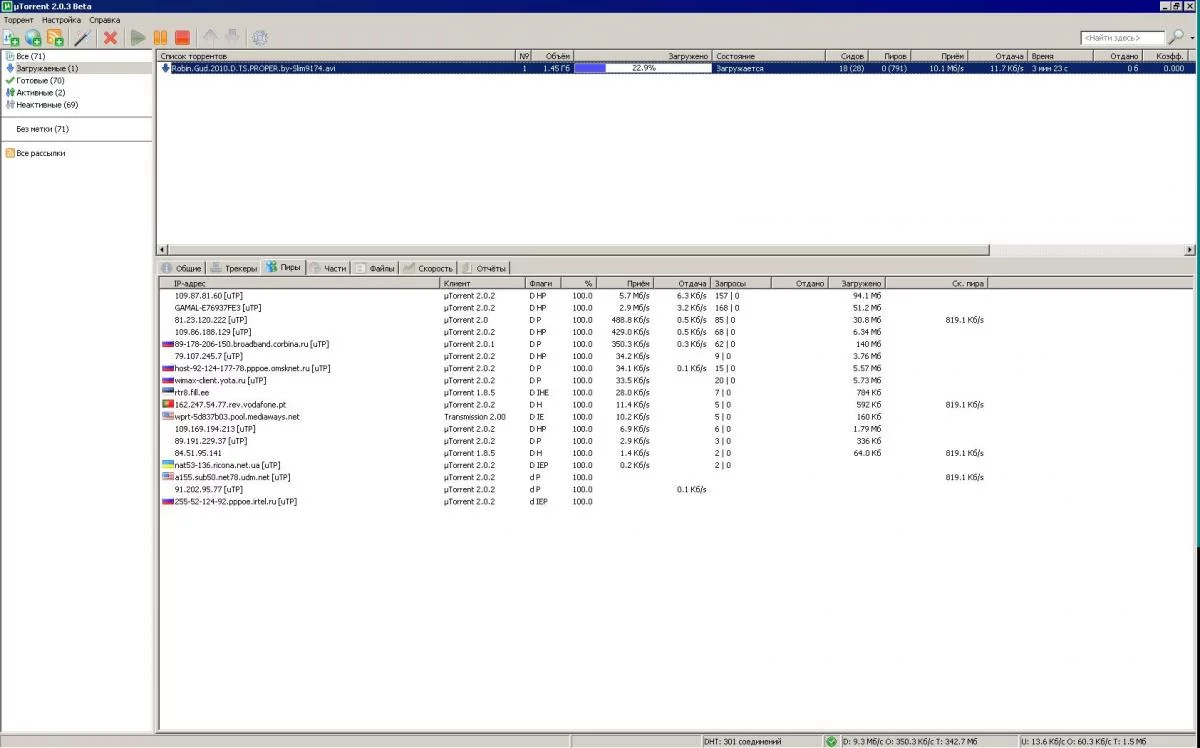Click scrollbar left arrow under torrent list
Image resolution: width=1200 pixels, height=748 pixels.
click(x=161, y=249)
